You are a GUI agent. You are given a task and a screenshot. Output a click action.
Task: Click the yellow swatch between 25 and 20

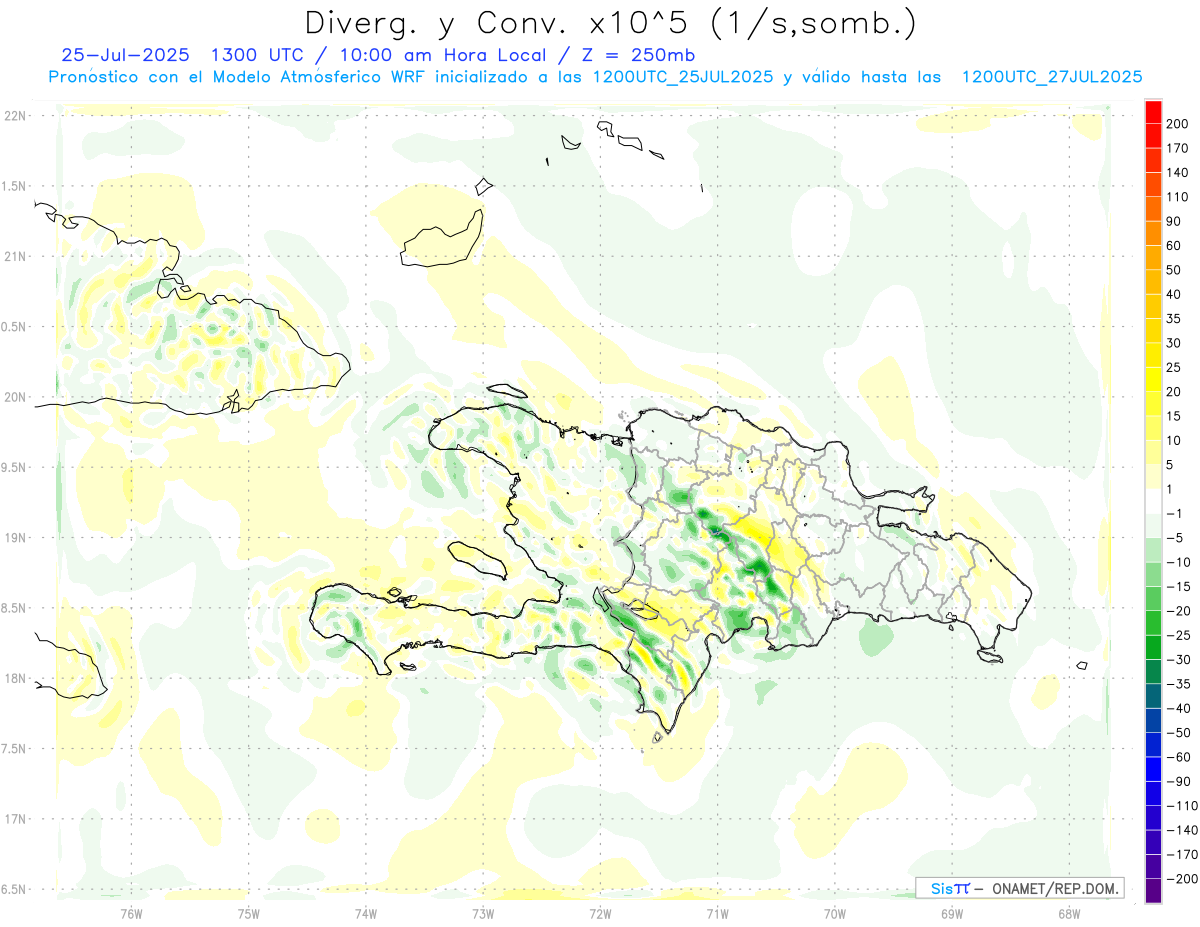coord(1153,379)
